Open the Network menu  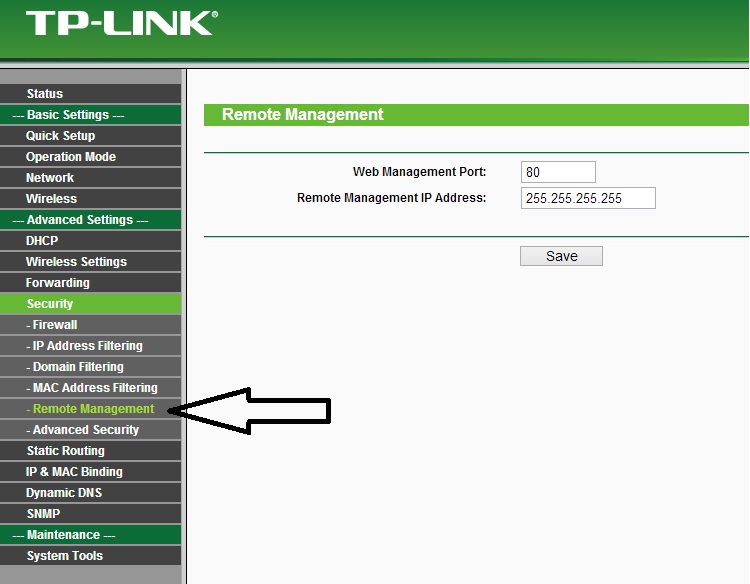pyautogui.click(x=90, y=178)
